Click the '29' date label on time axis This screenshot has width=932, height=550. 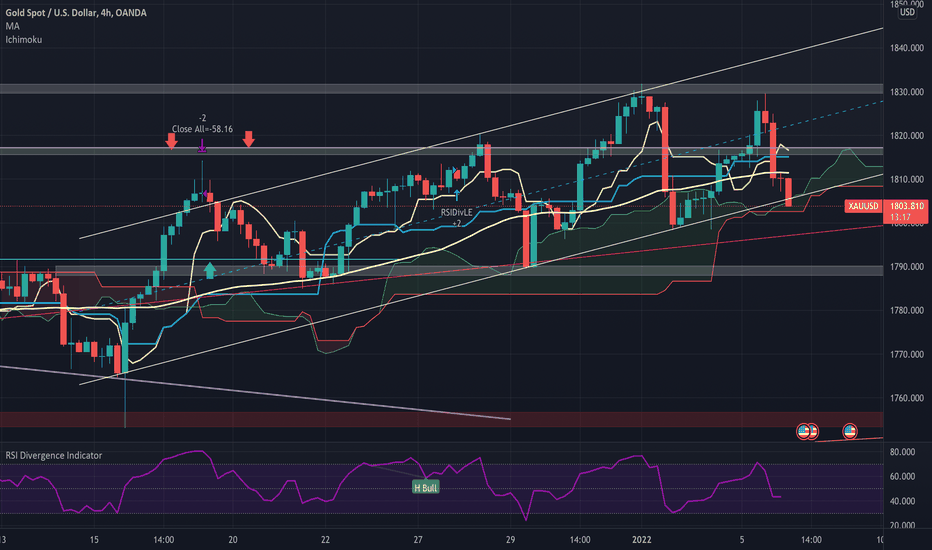pyautogui.click(x=511, y=540)
